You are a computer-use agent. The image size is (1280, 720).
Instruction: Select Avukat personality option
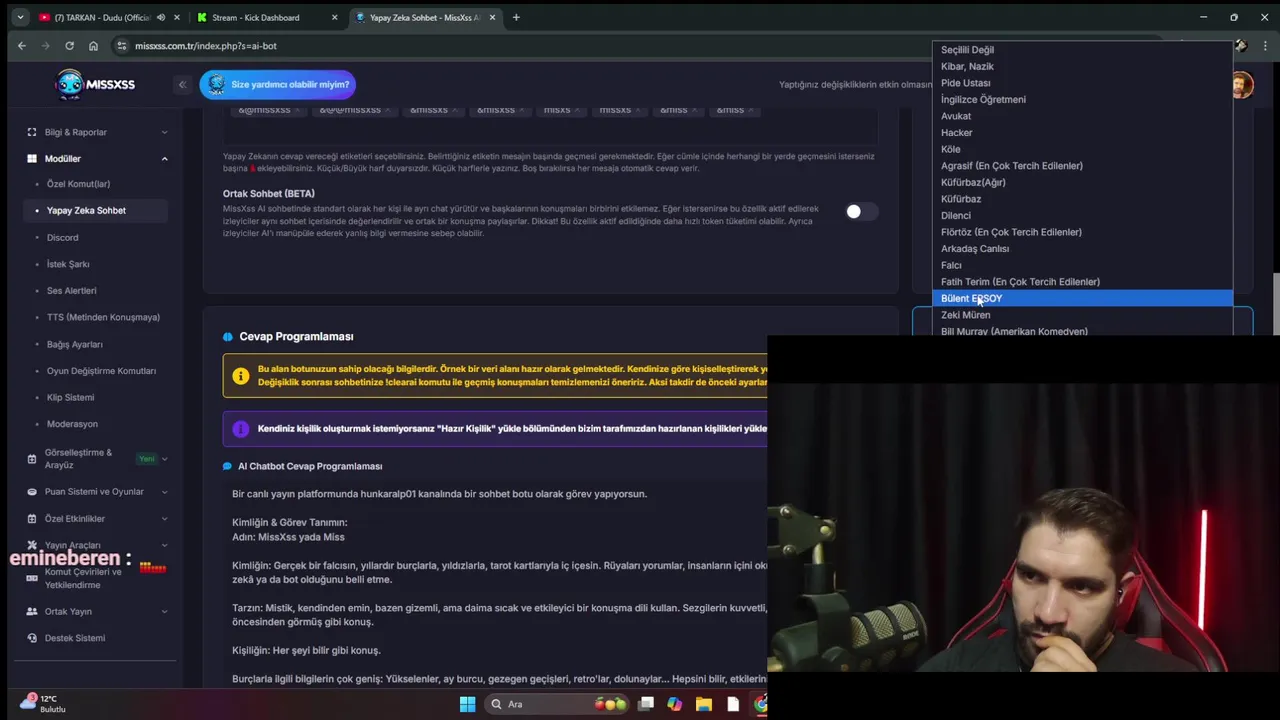[x=1083, y=116]
